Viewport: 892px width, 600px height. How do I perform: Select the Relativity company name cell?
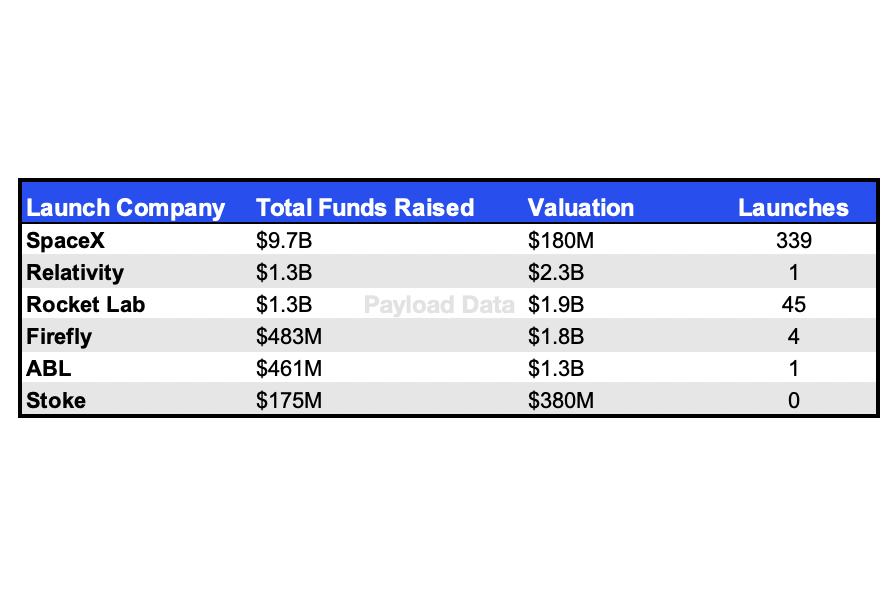tap(75, 273)
